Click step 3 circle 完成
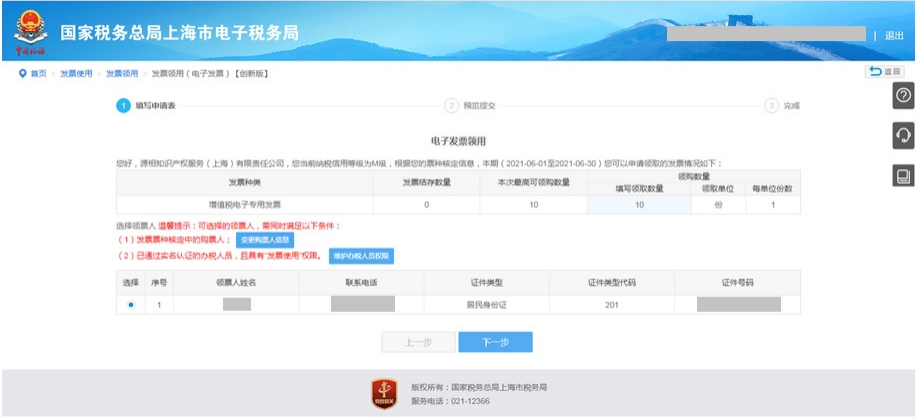Screen dimensions: 917x419 pos(771,106)
